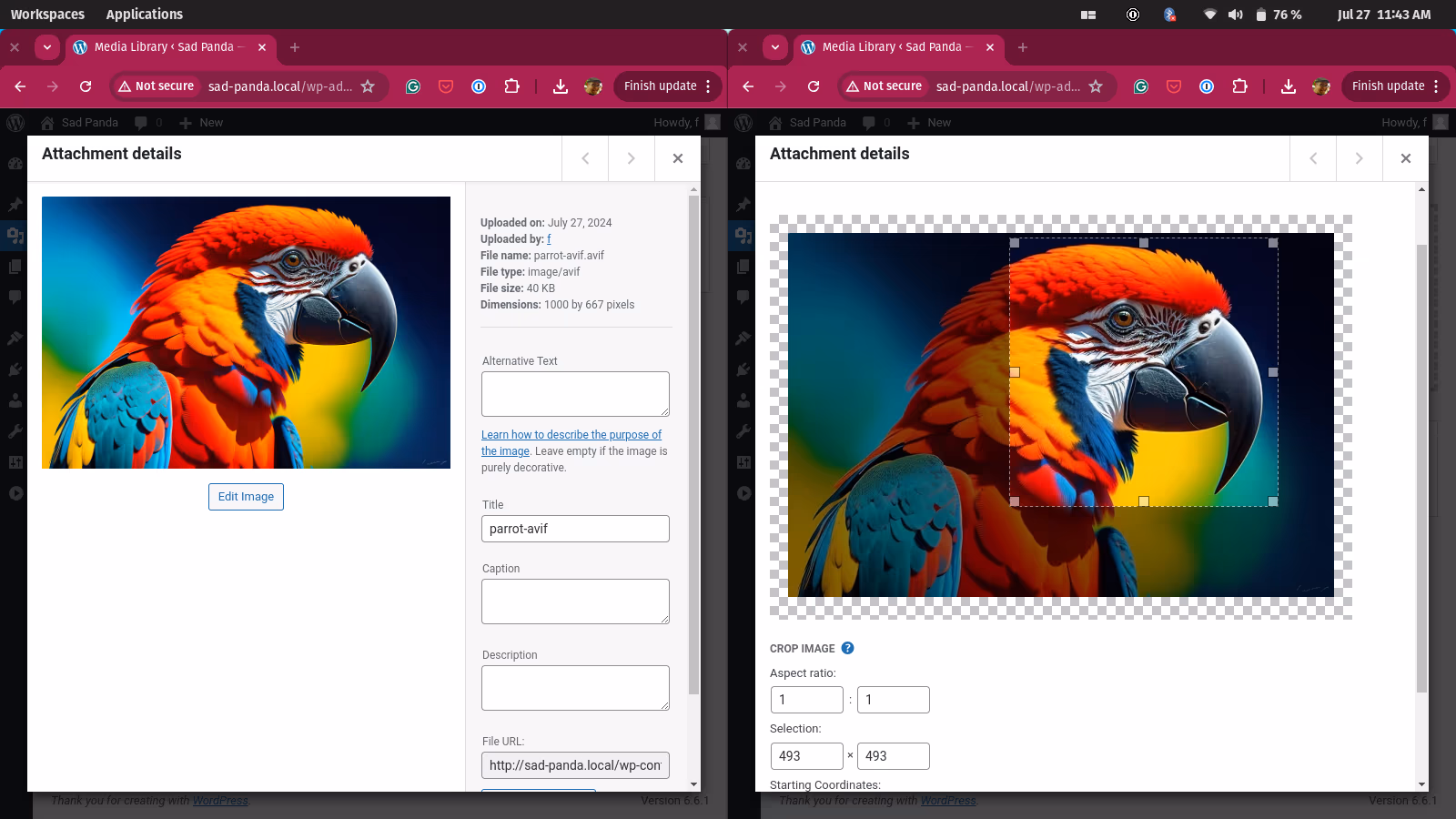1456x819 pixels.
Task: Open the Workspaces menu
Action: [x=47, y=15]
